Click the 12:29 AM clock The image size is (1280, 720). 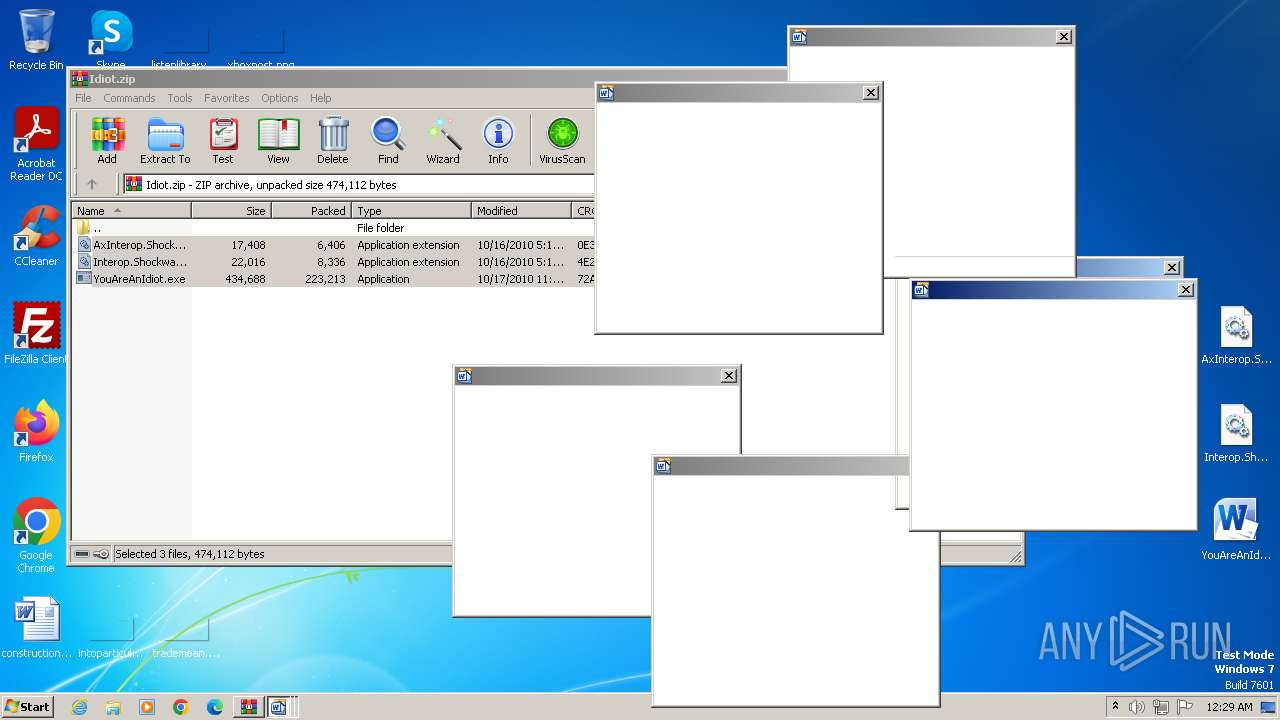point(1230,707)
